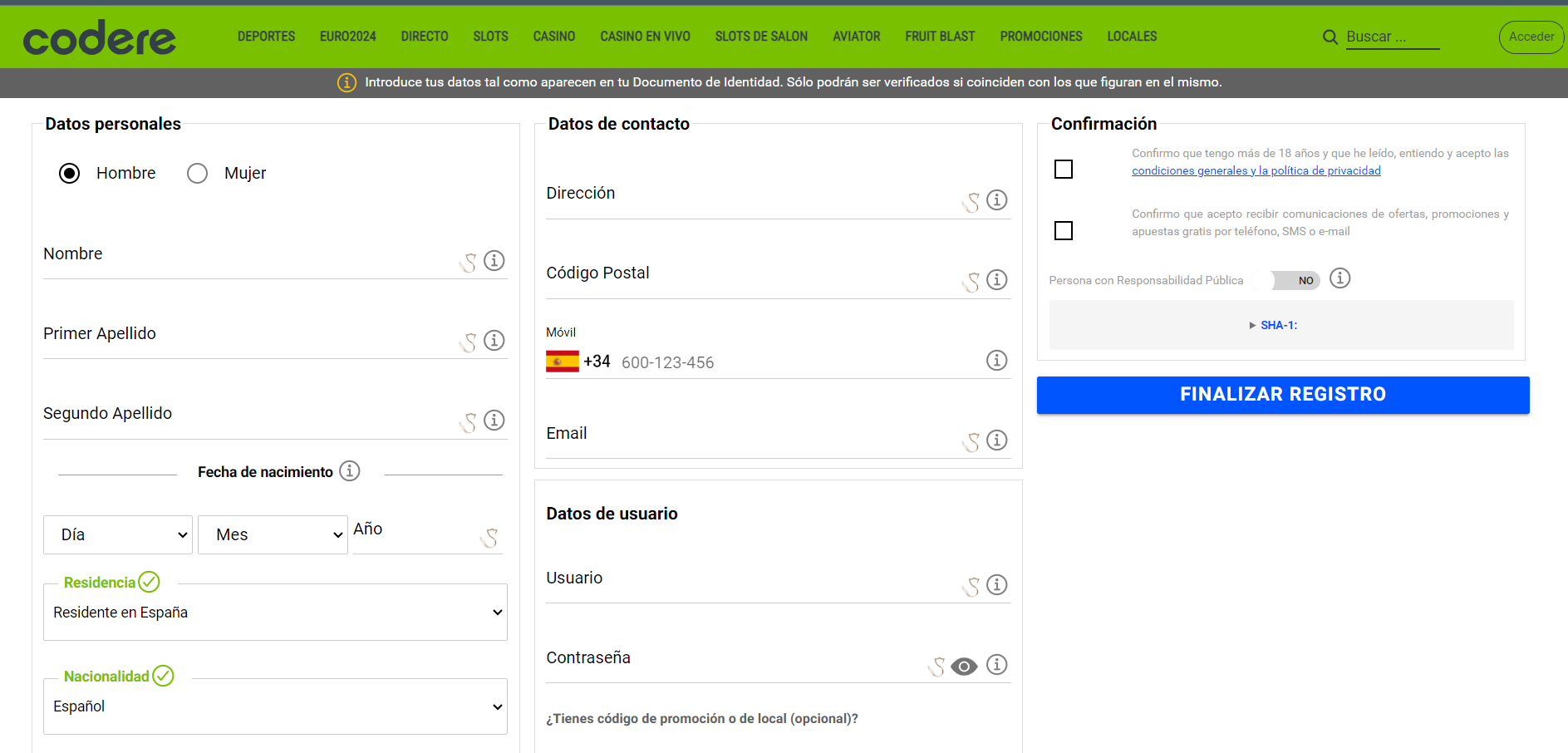Click the Usuario field S icon
This screenshot has height=753, width=1568.
coord(971,587)
